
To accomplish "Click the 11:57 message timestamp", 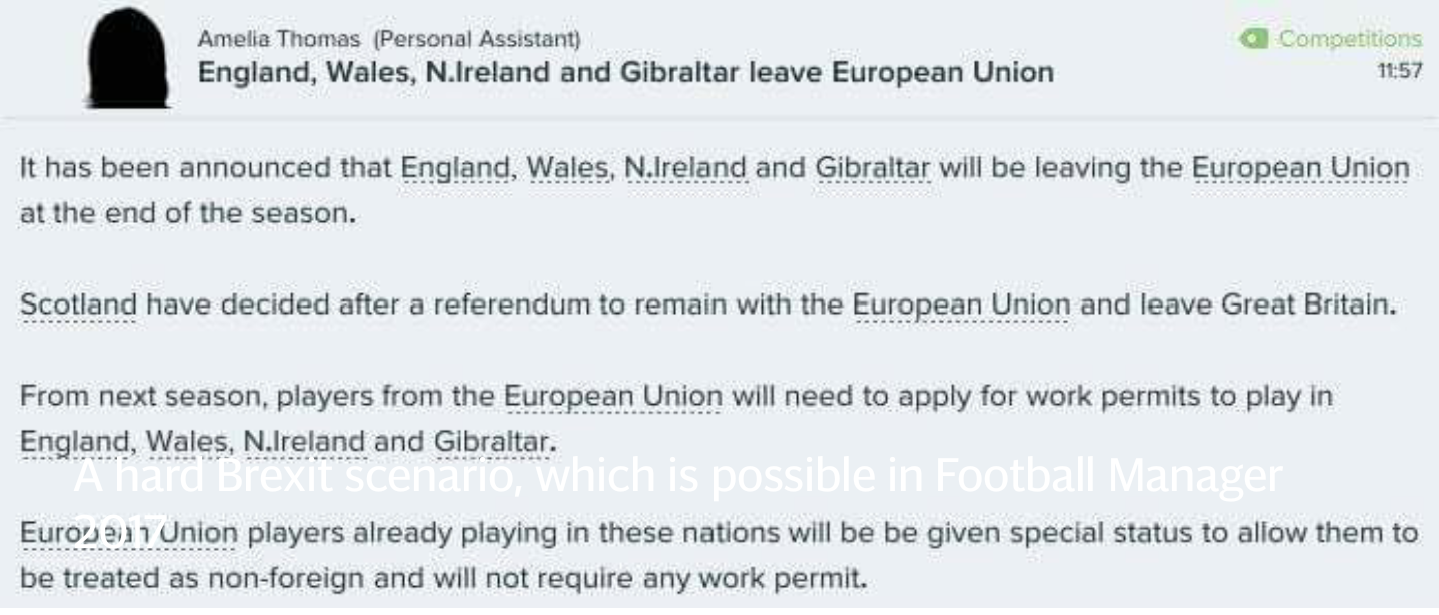I will [1400, 73].
